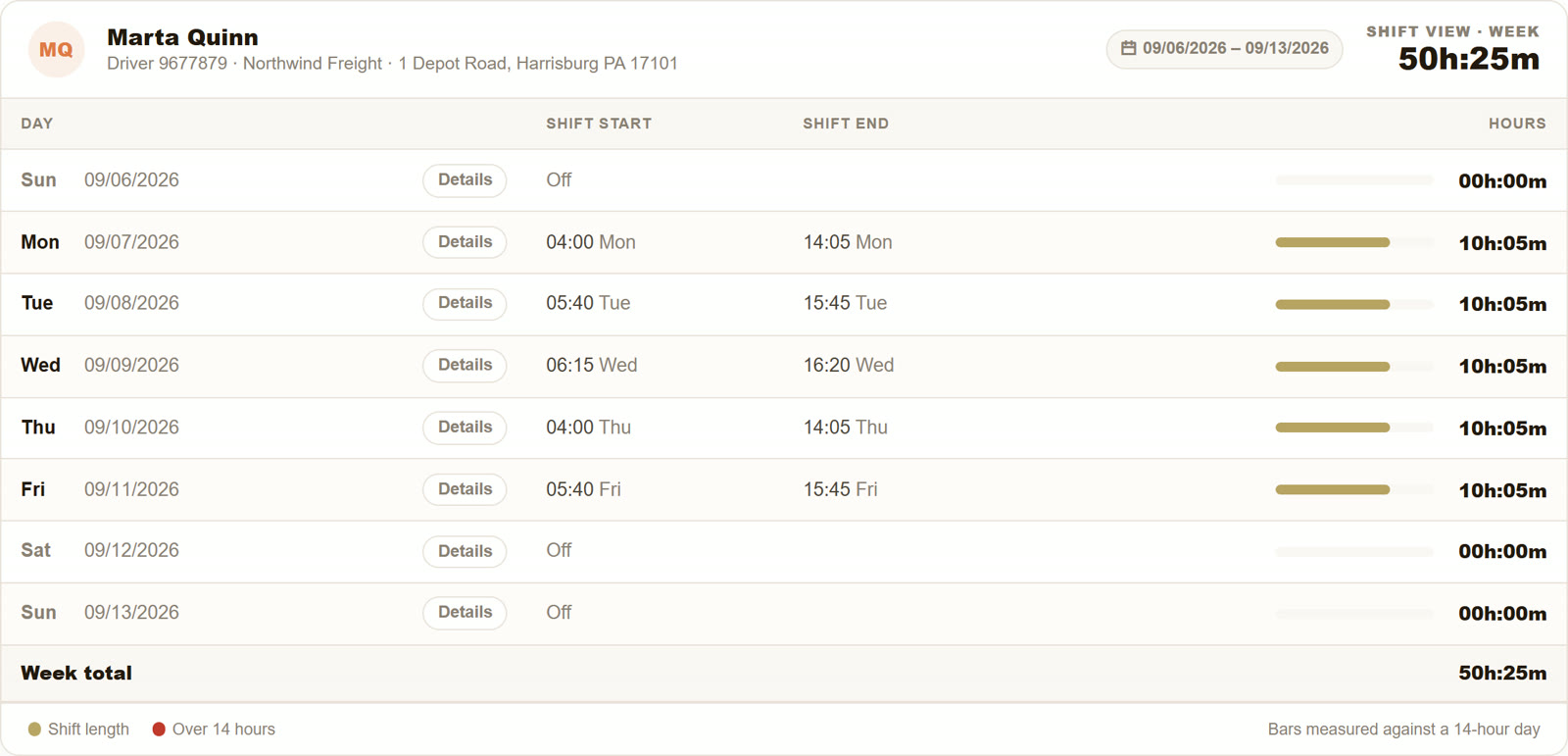Screen dimensions: 1568x756
Task: Click the Off status for Sat 09/12/2026
Action: pyautogui.click(x=559, y=551)
